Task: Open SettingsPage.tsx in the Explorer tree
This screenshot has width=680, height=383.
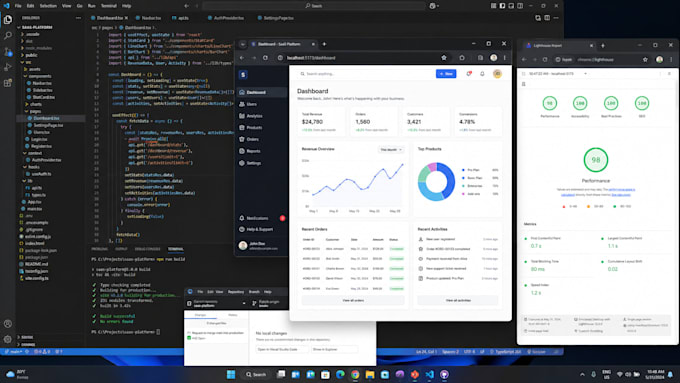Action: coord(48,125)
